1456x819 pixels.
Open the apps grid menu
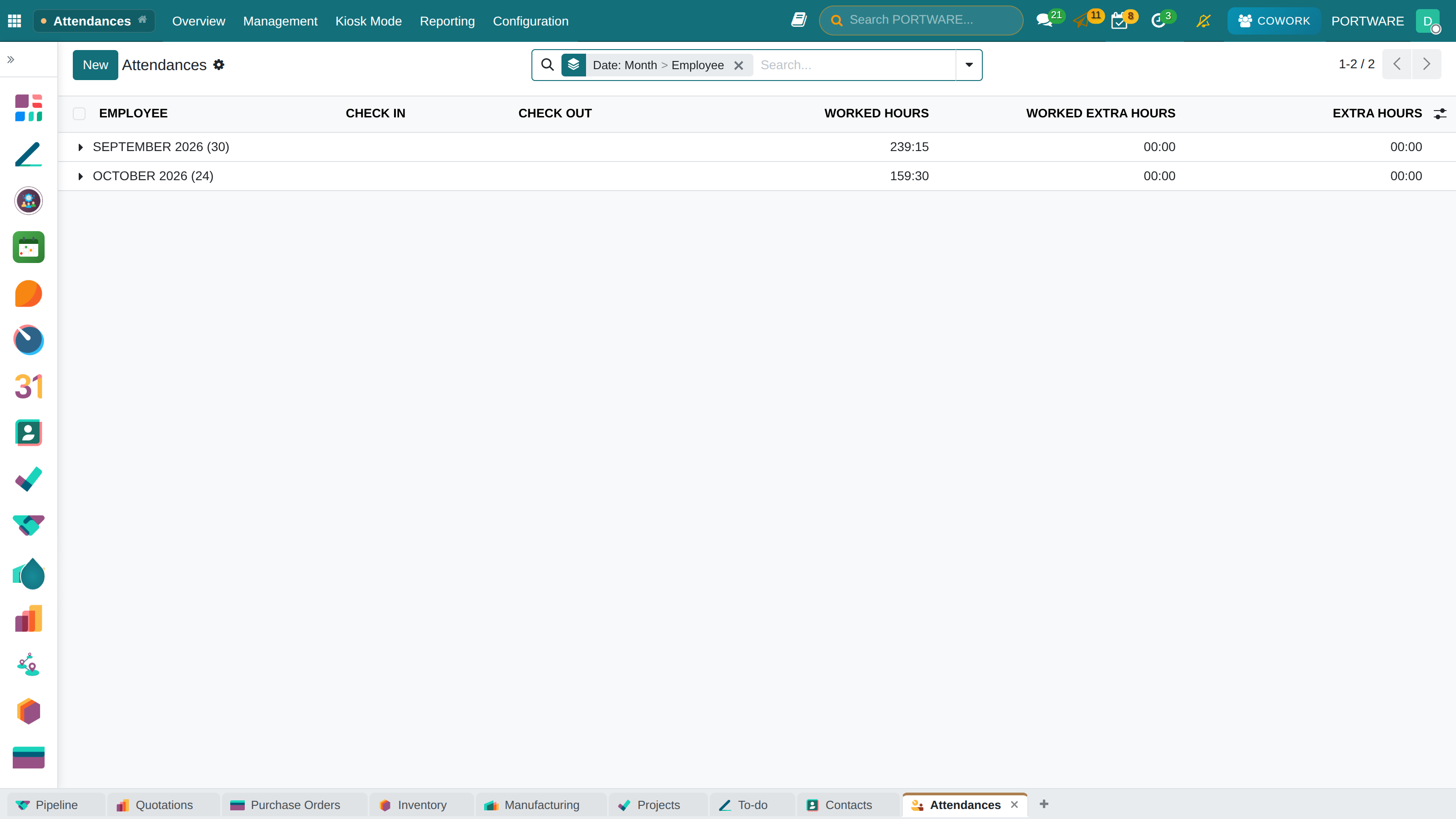click(15, 21)
